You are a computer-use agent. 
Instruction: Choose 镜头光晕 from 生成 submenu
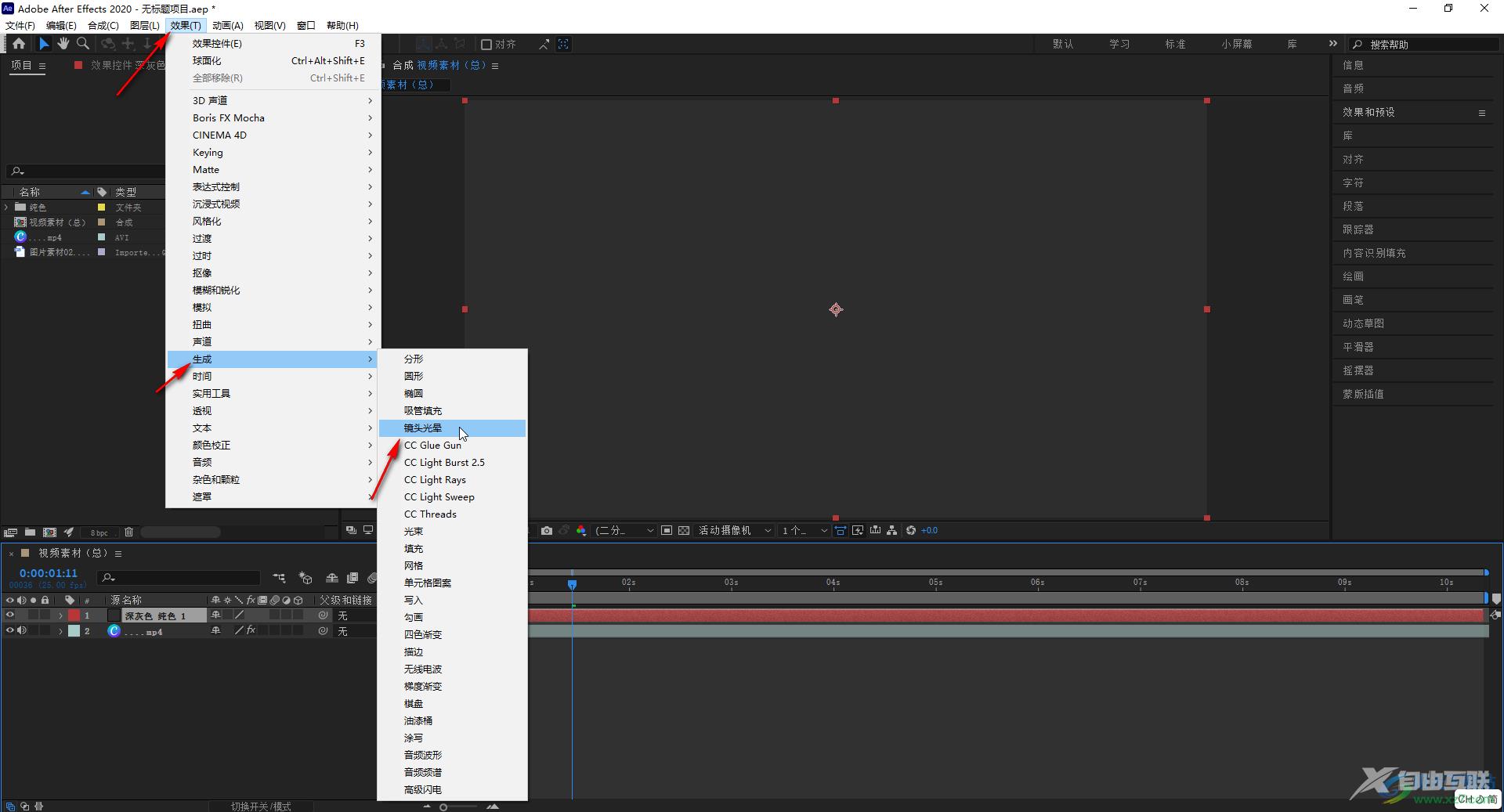coord(452,428)
